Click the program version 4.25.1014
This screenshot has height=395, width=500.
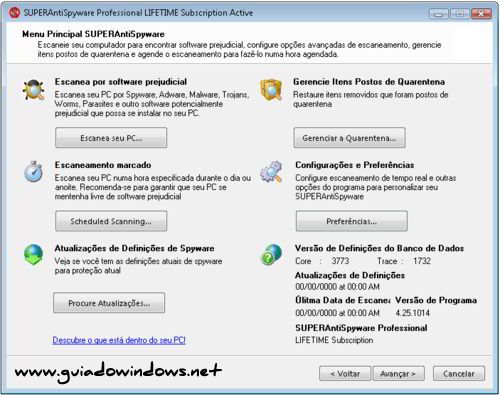point(413,313)
